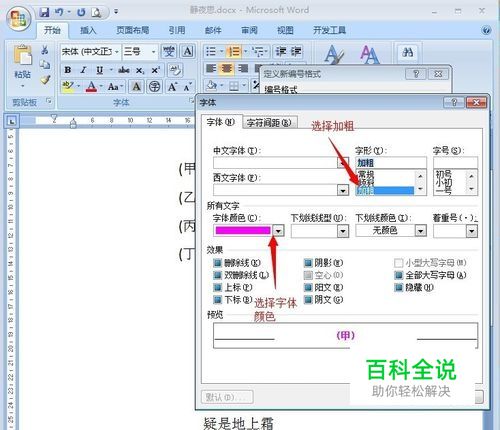Viewport: 500px width, 430px height.
Task: Open the Character Spacing (字符间距) dialog tab
Action: 269,123
